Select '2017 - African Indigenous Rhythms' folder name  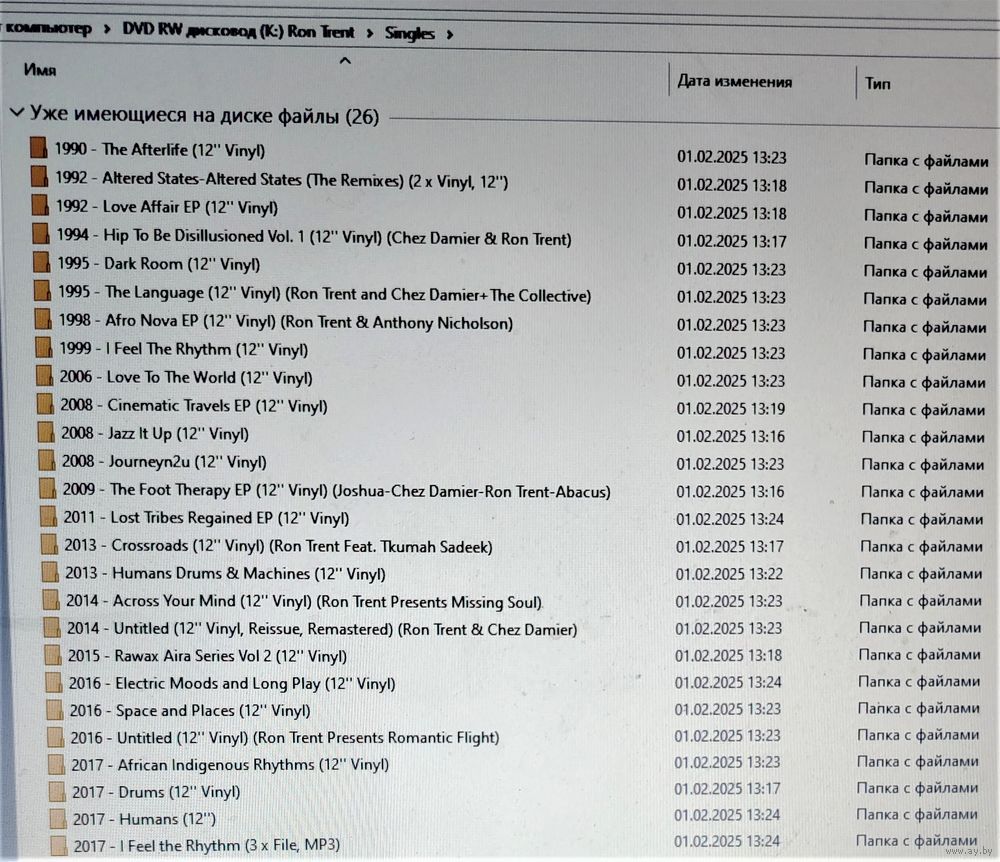(230, 764)
